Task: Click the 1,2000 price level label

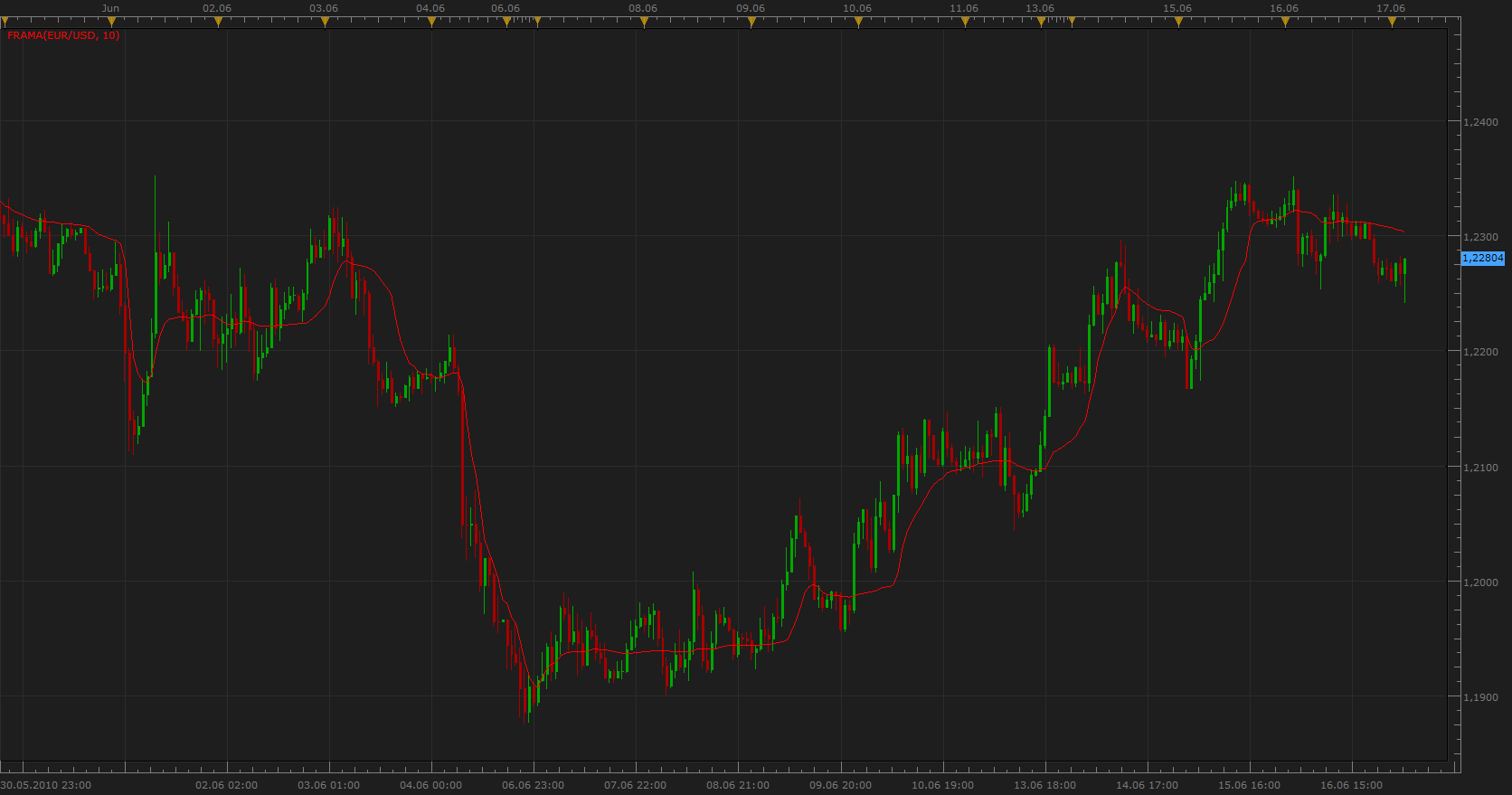Action: pyautogui.click(x=1480, y=582)
